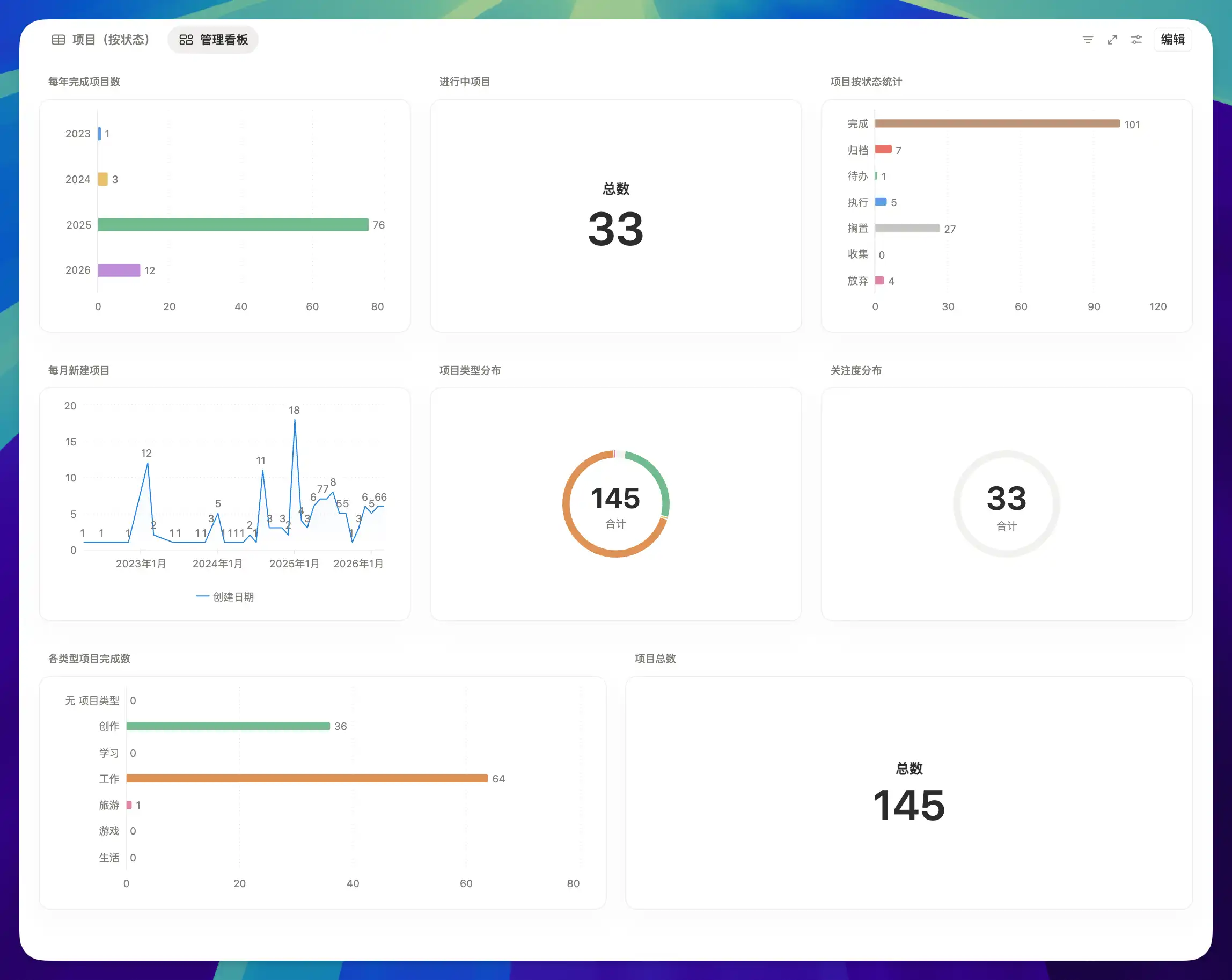The image size is (1232, 980).
Task: Click the 项目总数 total number 145
Action: tap(908, 805)
